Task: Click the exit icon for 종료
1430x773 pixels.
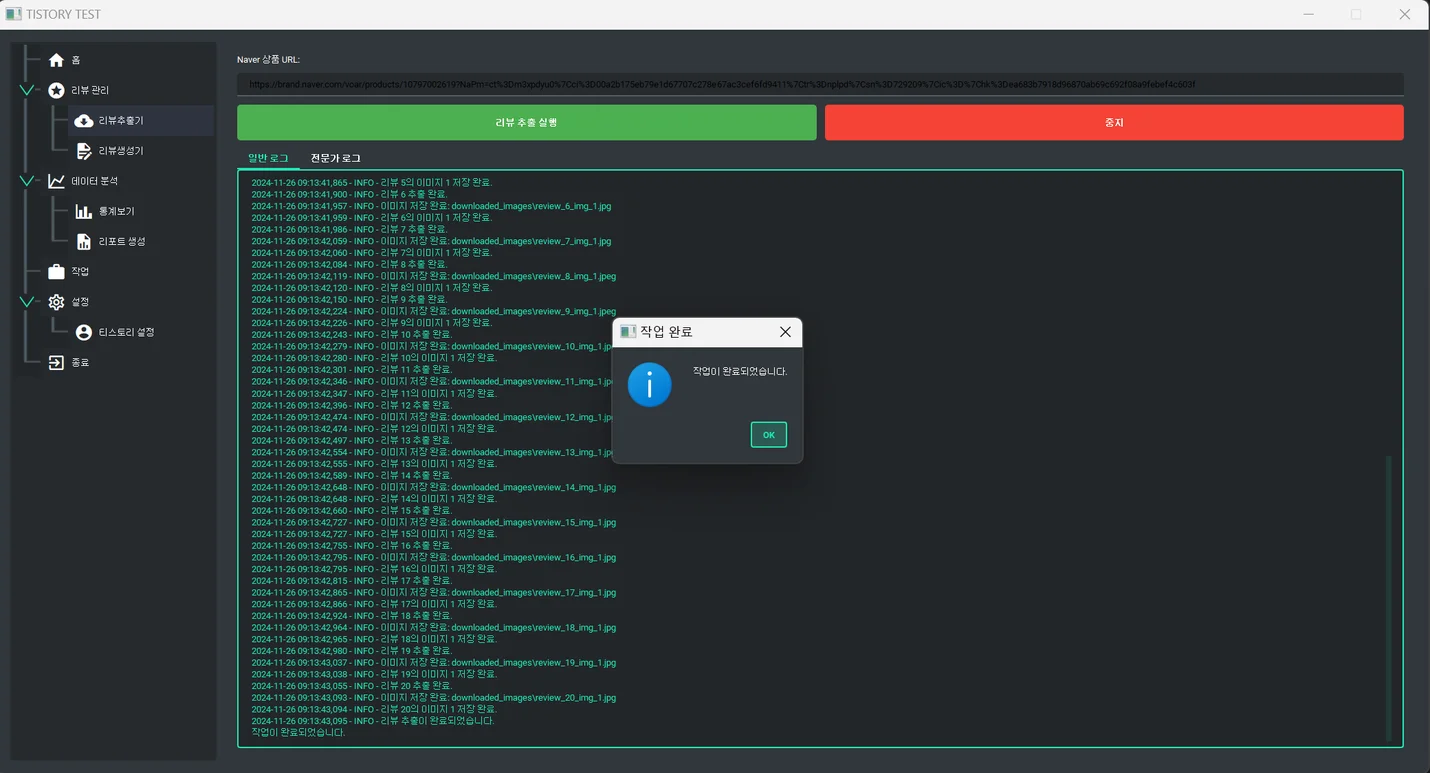Action: 56,363
